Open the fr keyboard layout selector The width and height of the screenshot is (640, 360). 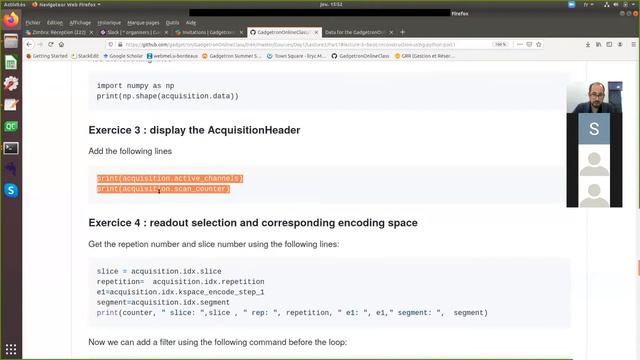point(588,4)
